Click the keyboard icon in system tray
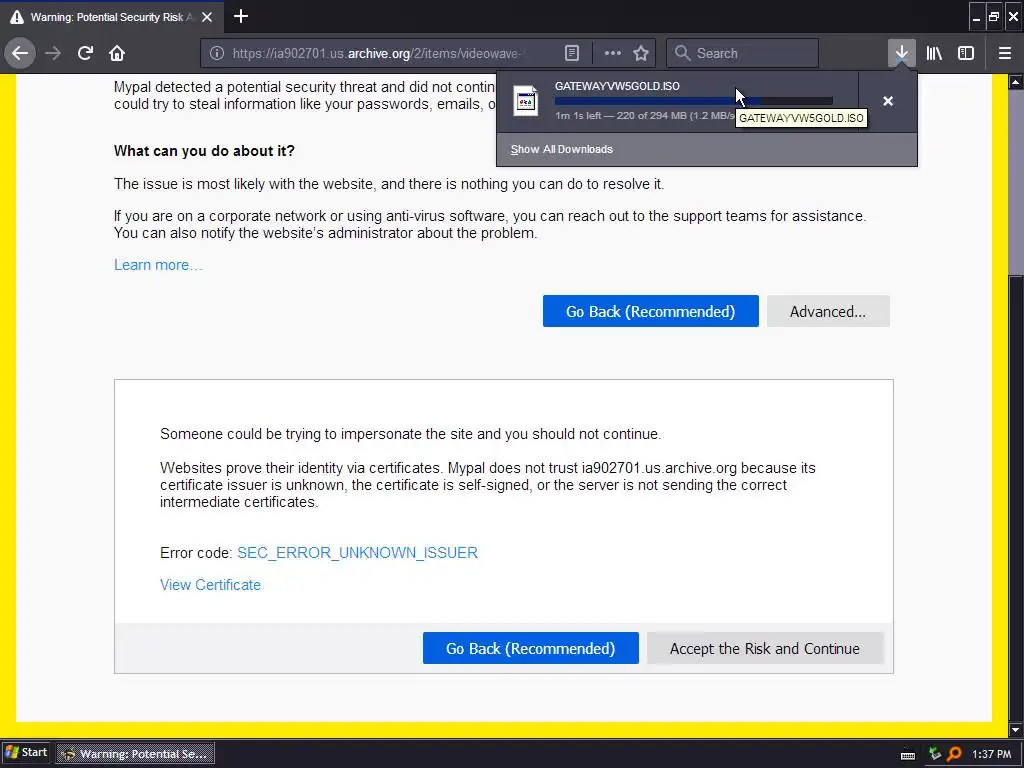Screen dimensions: 1024x768 908,755
